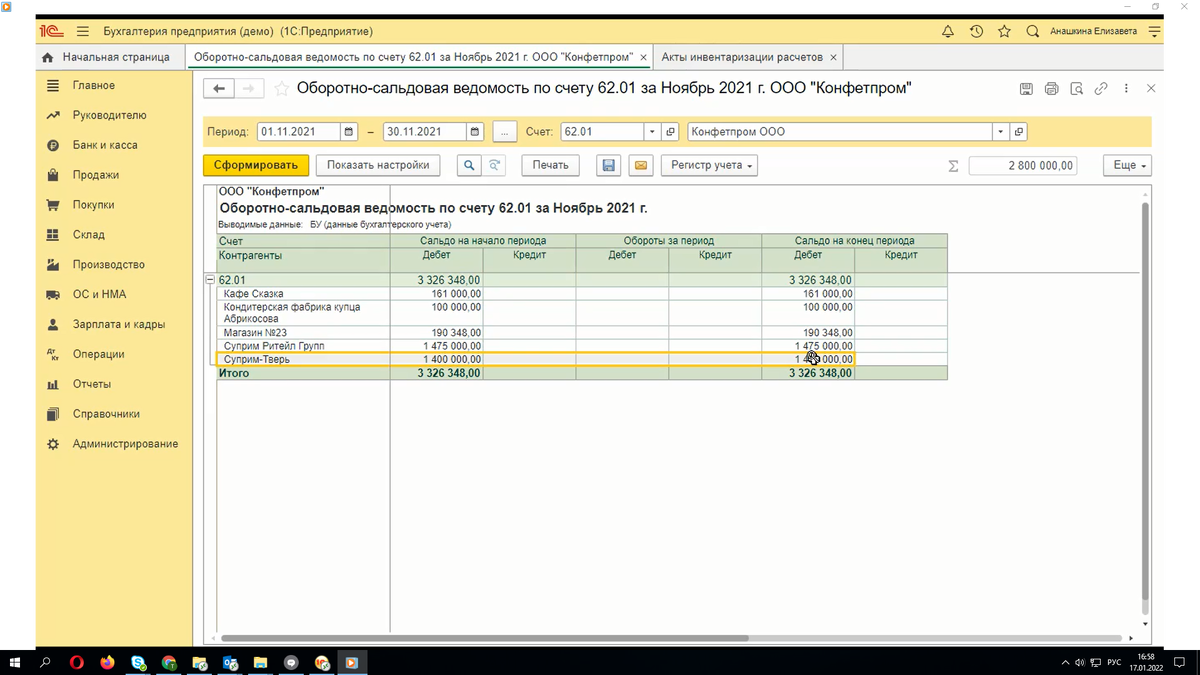Open Начальная страница tab
Screen dimensions: 1200x675
click(x=112, y=57)
